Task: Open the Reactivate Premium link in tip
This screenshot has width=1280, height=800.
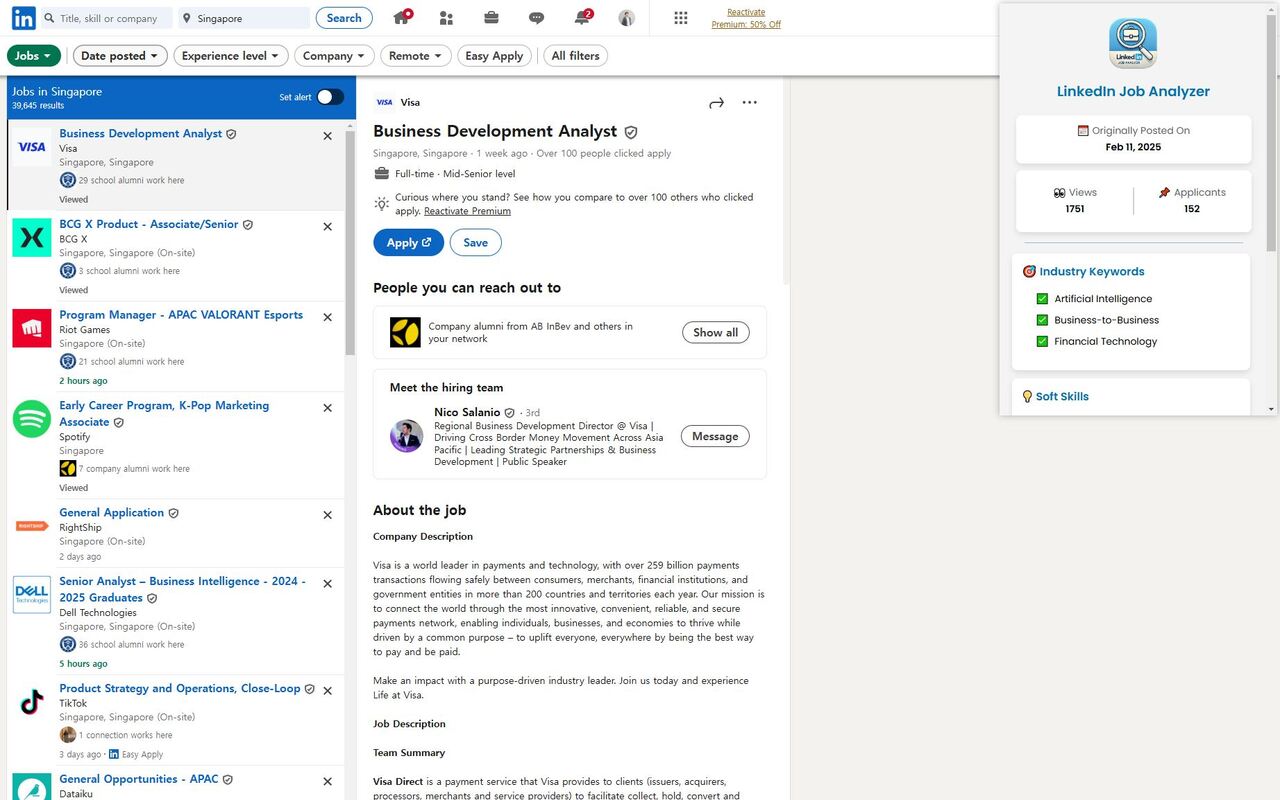Action: [x=467, y=211]
